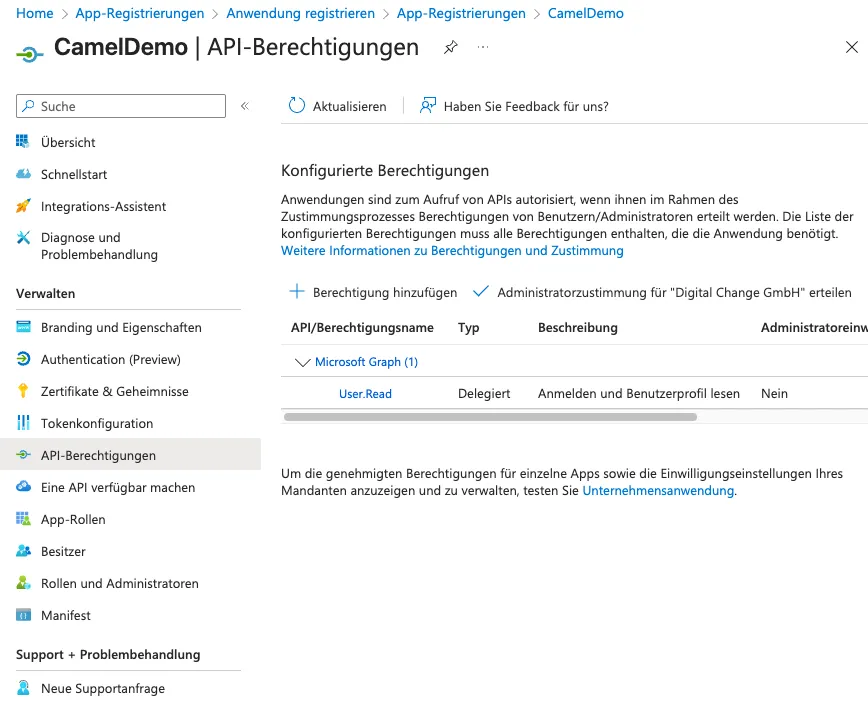Collapse the Microsoft Graph (1) chevron
Screen dimensions: 868x707
click(302, 362)
